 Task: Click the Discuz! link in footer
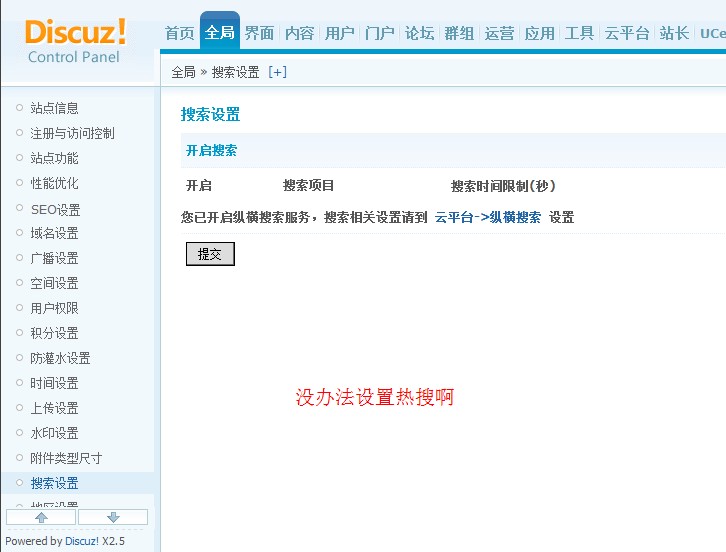(82, 541)
